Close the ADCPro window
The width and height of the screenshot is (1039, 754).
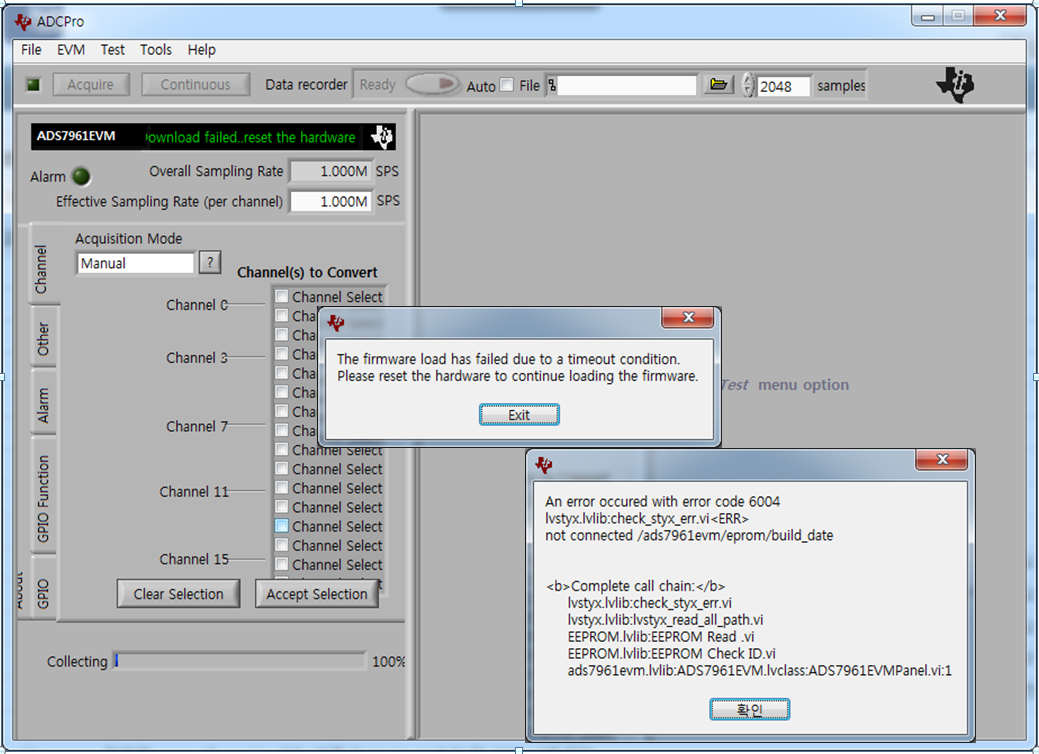(x=1000, y=16)
